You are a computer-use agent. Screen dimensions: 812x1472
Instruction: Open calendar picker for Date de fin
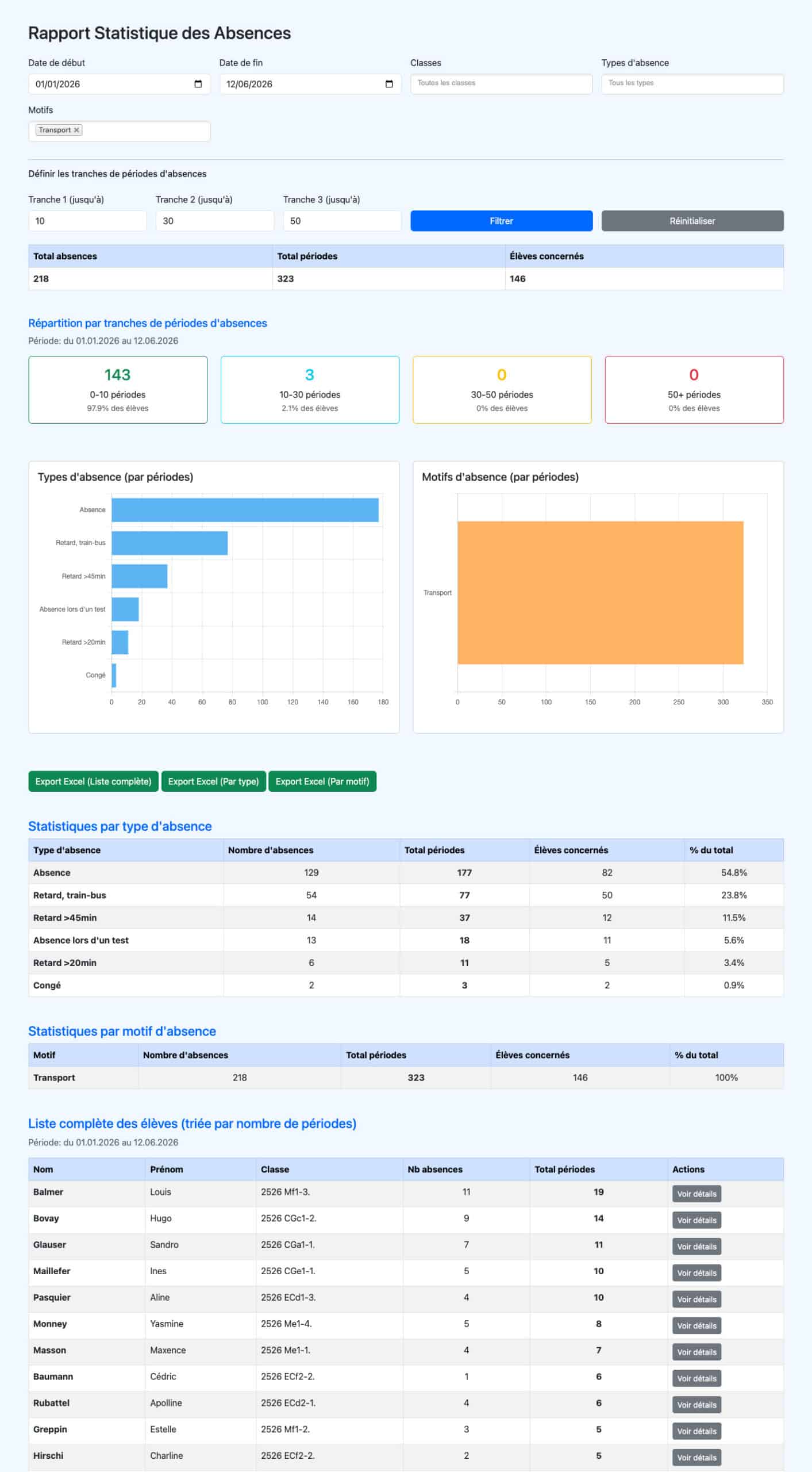point(389,84)
